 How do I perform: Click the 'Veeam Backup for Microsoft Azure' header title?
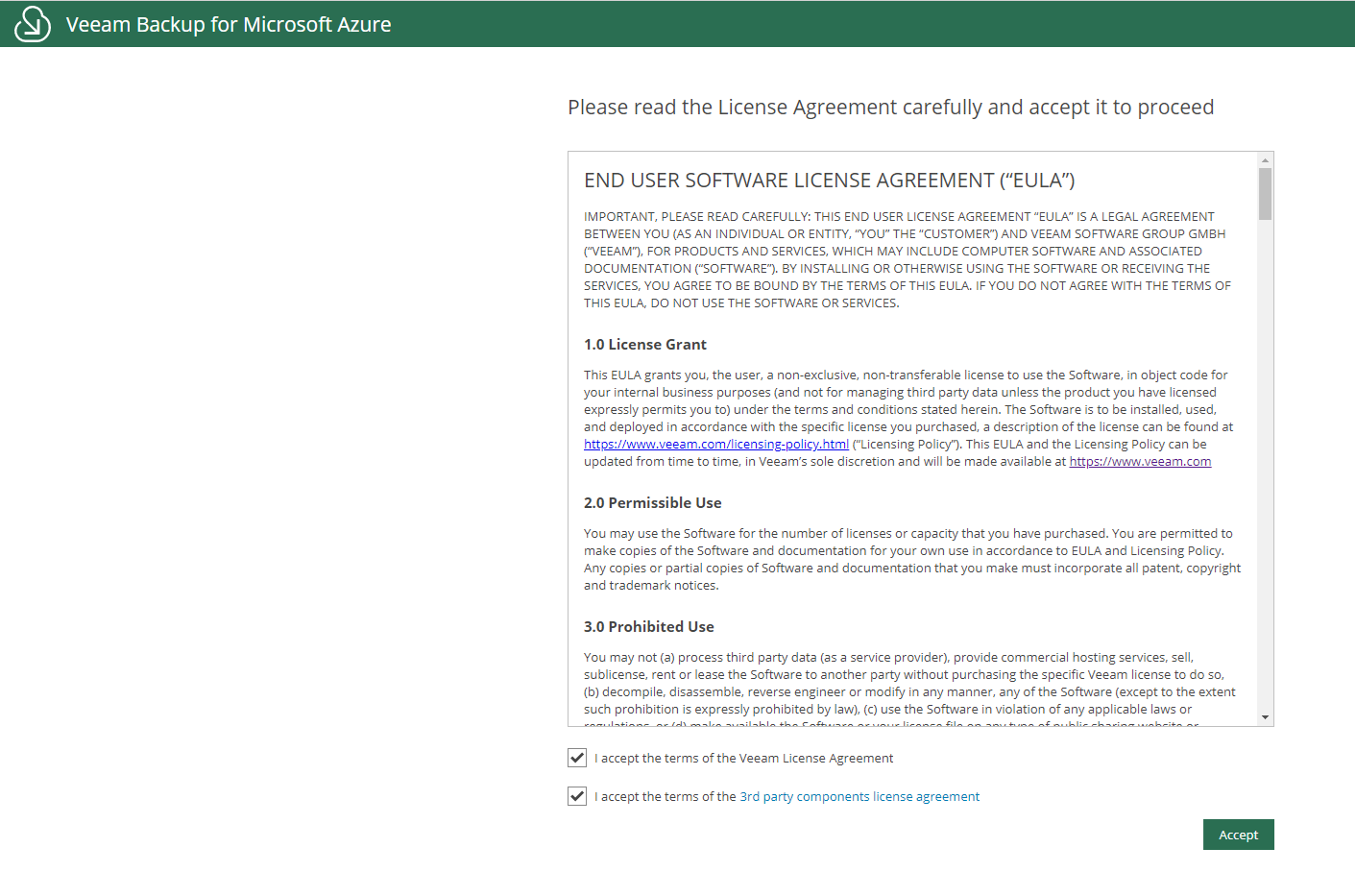(229, 24)
